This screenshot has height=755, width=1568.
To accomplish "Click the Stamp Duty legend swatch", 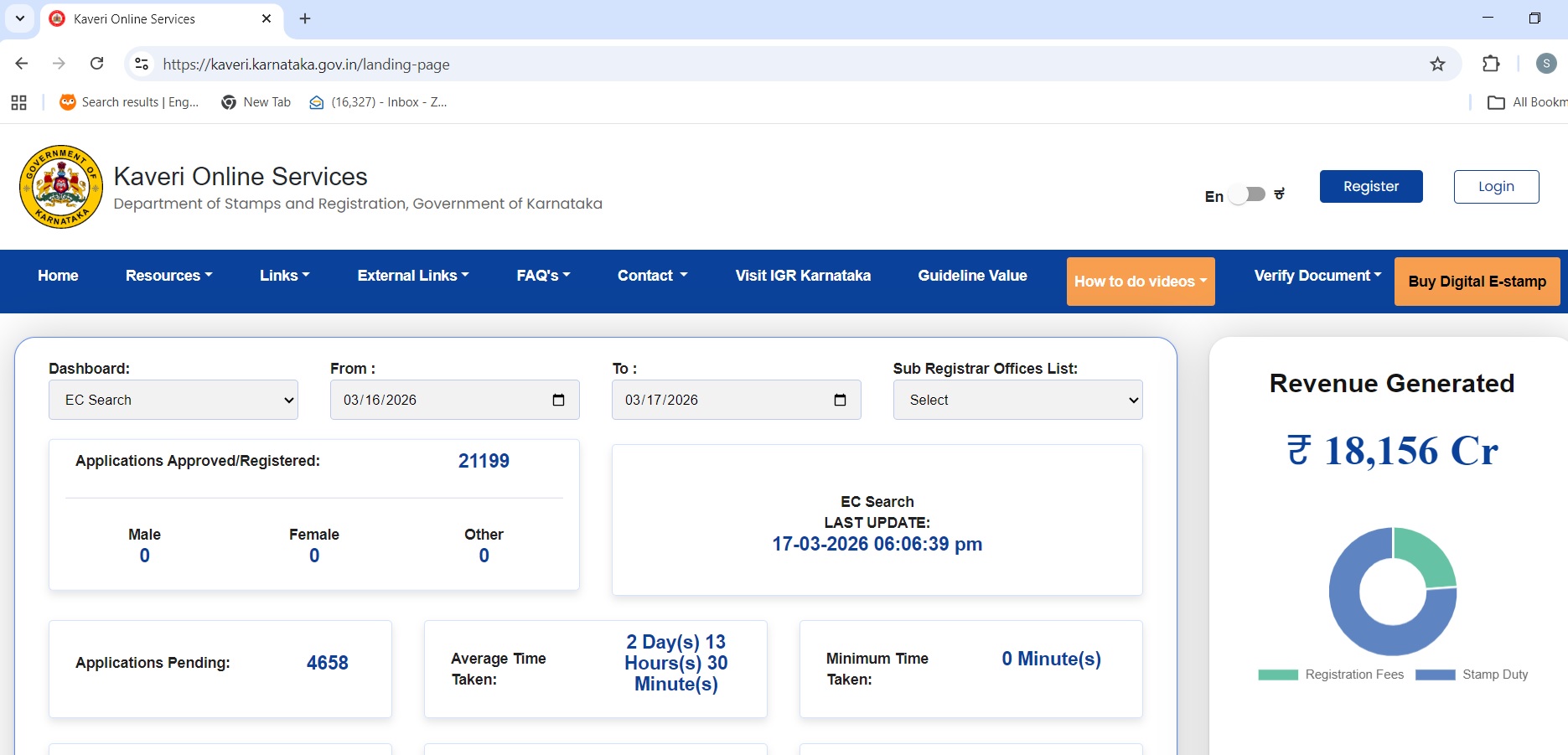I will click(1436, 675).
